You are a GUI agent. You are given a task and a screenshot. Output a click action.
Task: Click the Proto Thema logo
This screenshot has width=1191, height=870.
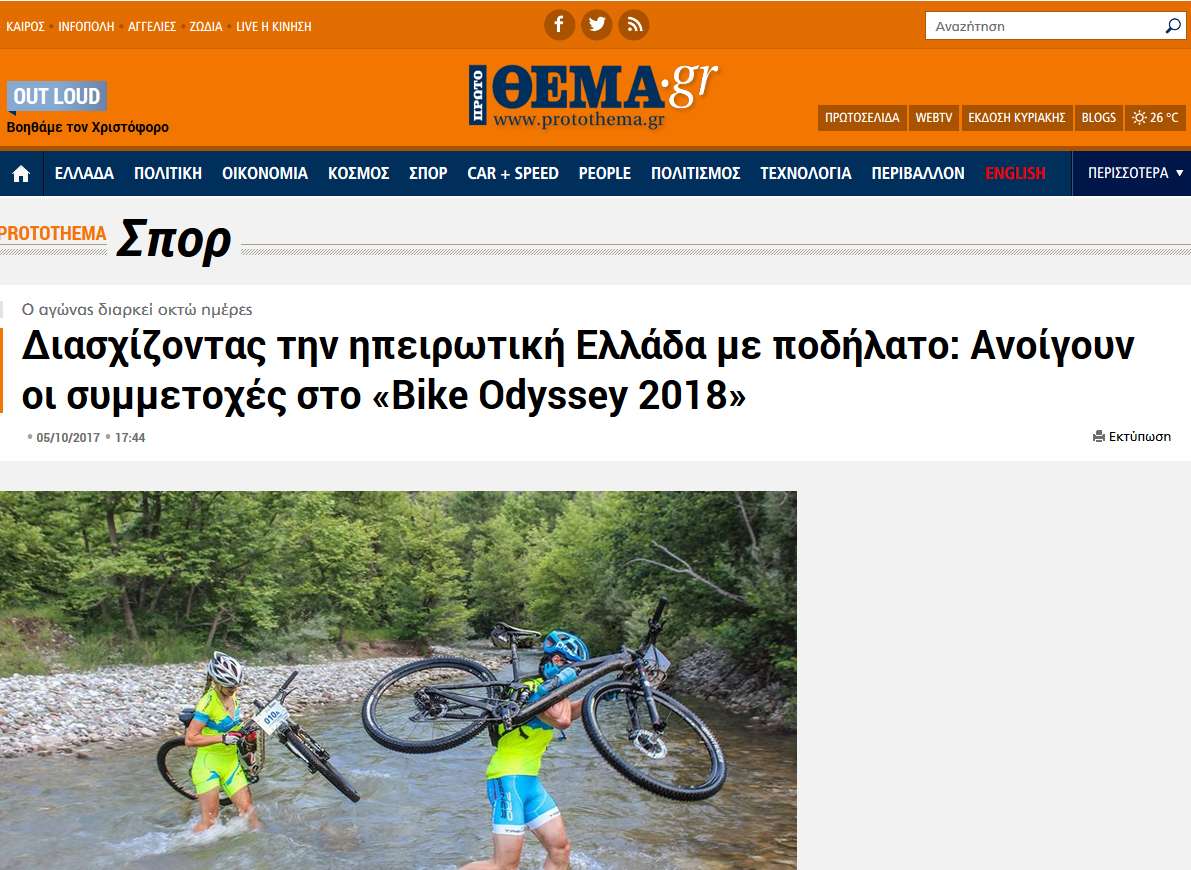point(592,95)
